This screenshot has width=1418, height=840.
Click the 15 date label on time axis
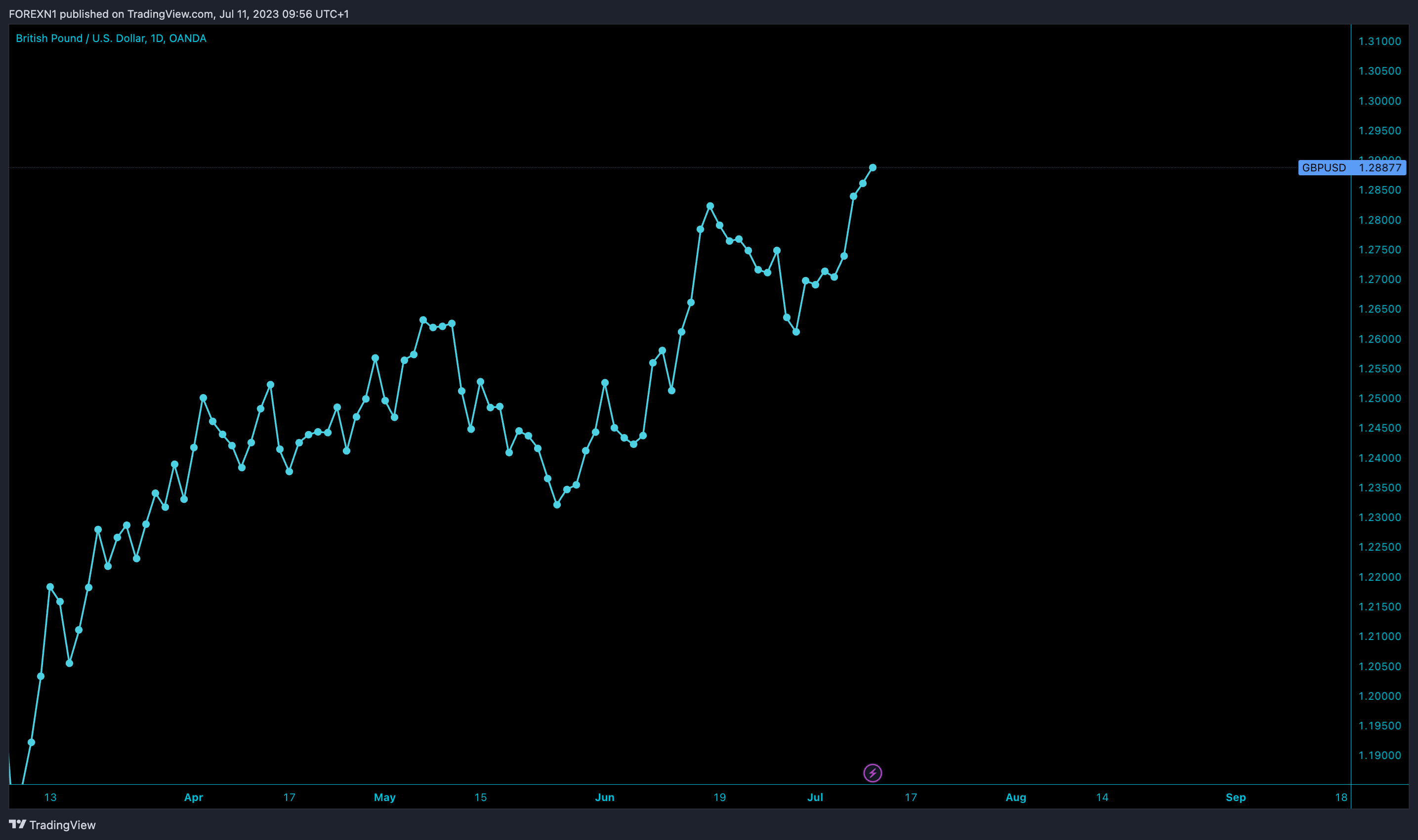click(x=480, y=797)
